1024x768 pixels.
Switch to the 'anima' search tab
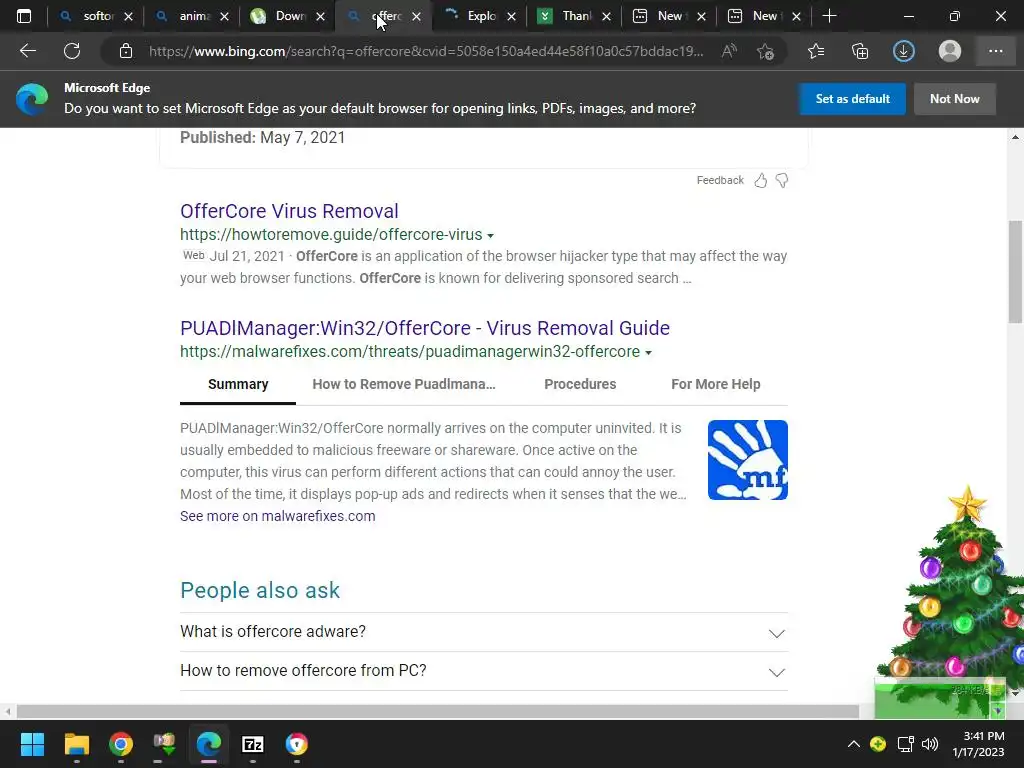click(191, 16)
